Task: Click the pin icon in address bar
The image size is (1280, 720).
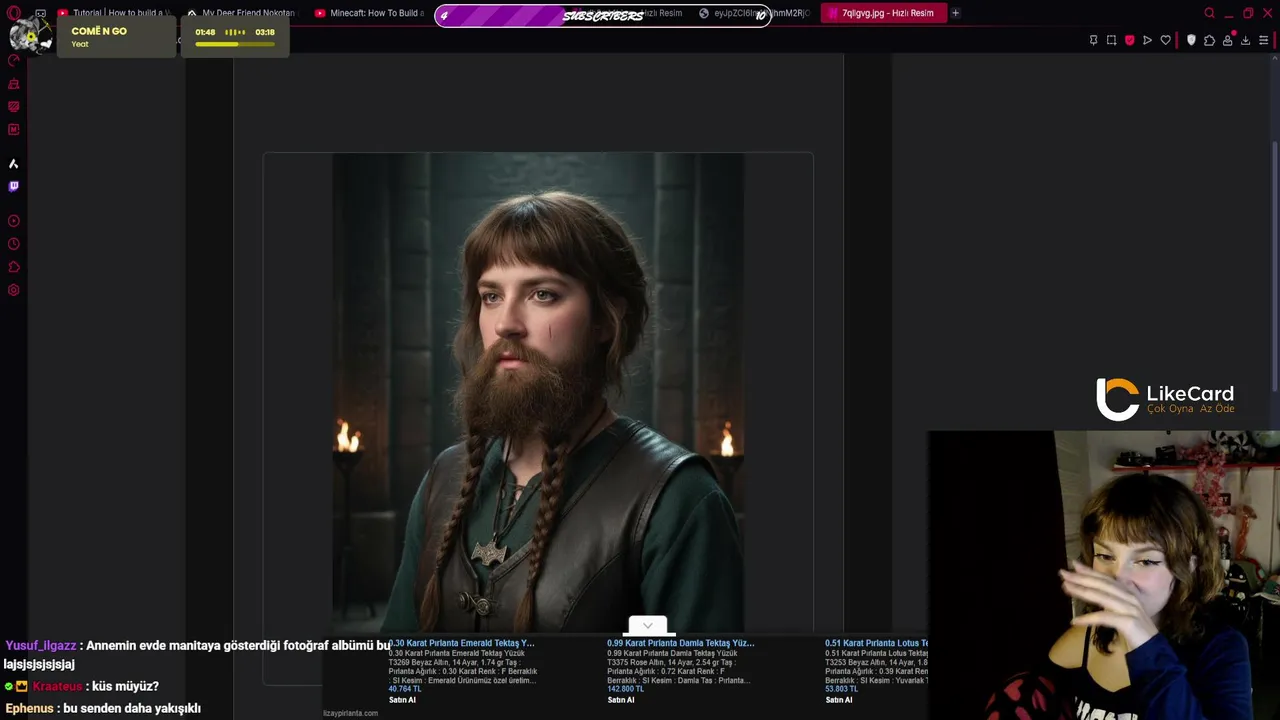Action: [1093, 40]
